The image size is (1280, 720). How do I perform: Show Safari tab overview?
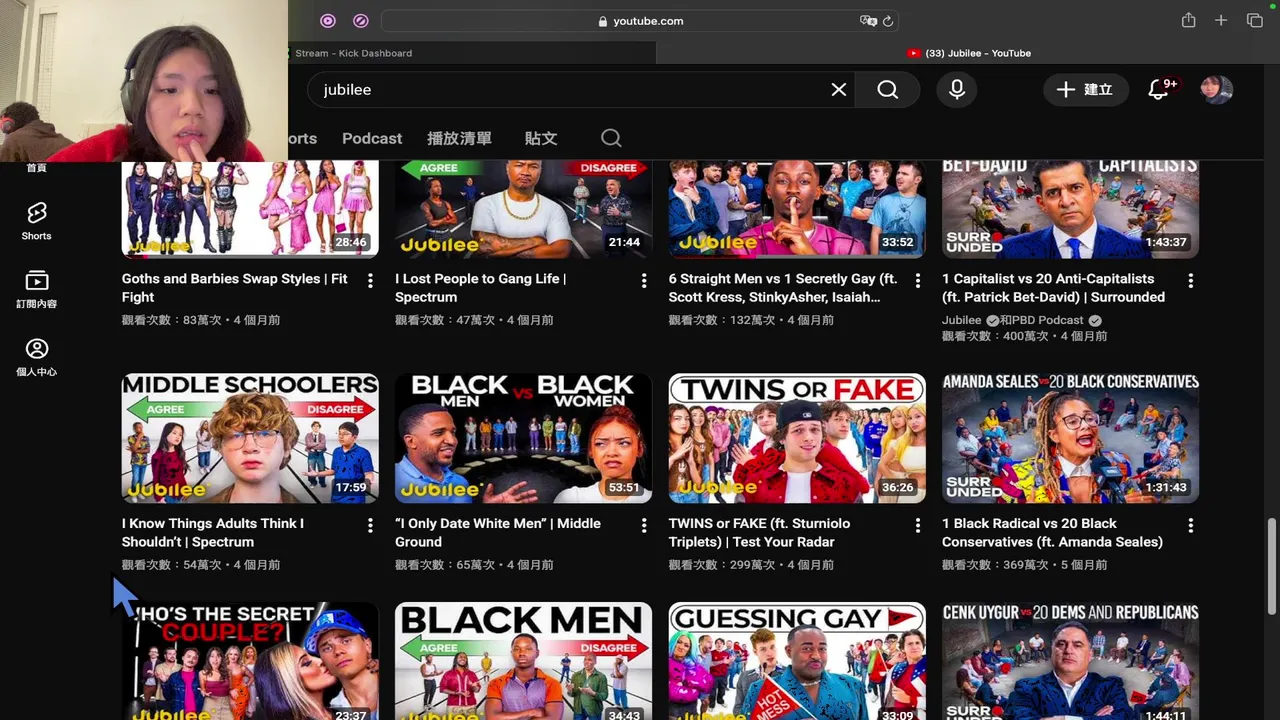point(1255,21)
